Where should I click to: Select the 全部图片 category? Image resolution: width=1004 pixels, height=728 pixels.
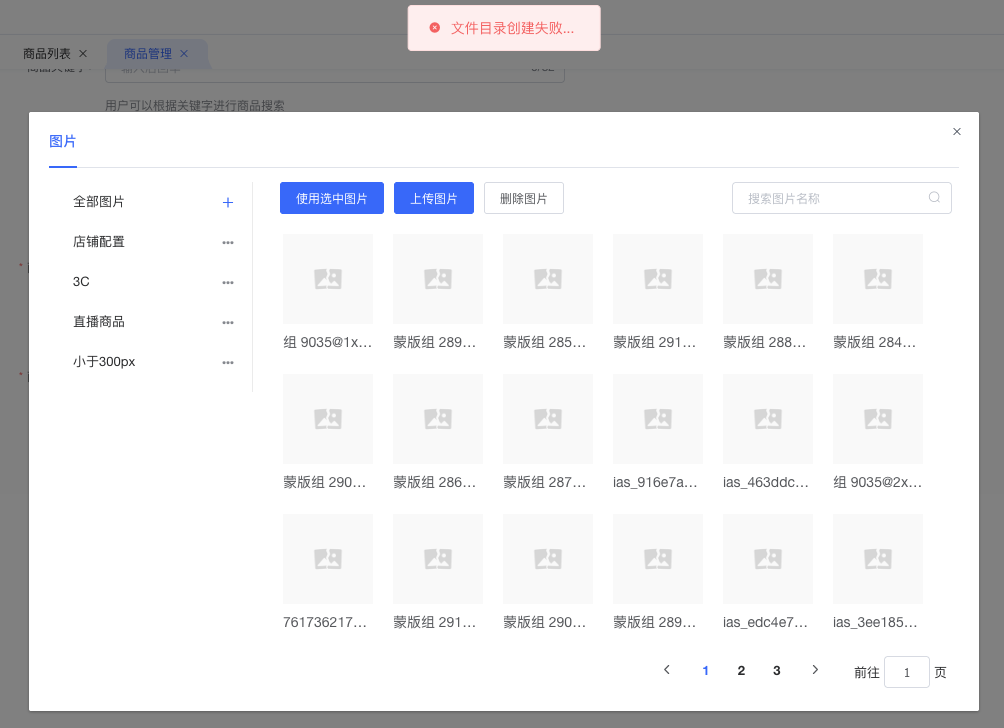tap(99, 202)
